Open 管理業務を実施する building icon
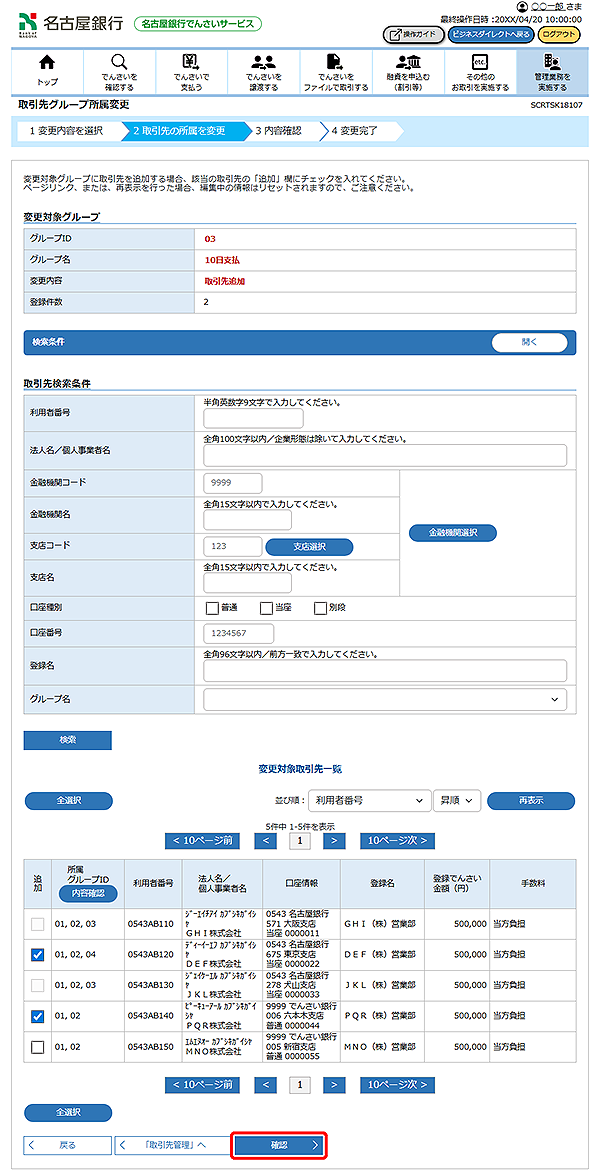Image resolution: width=600 pixels, height=1175 pixels. pos(551,63)
